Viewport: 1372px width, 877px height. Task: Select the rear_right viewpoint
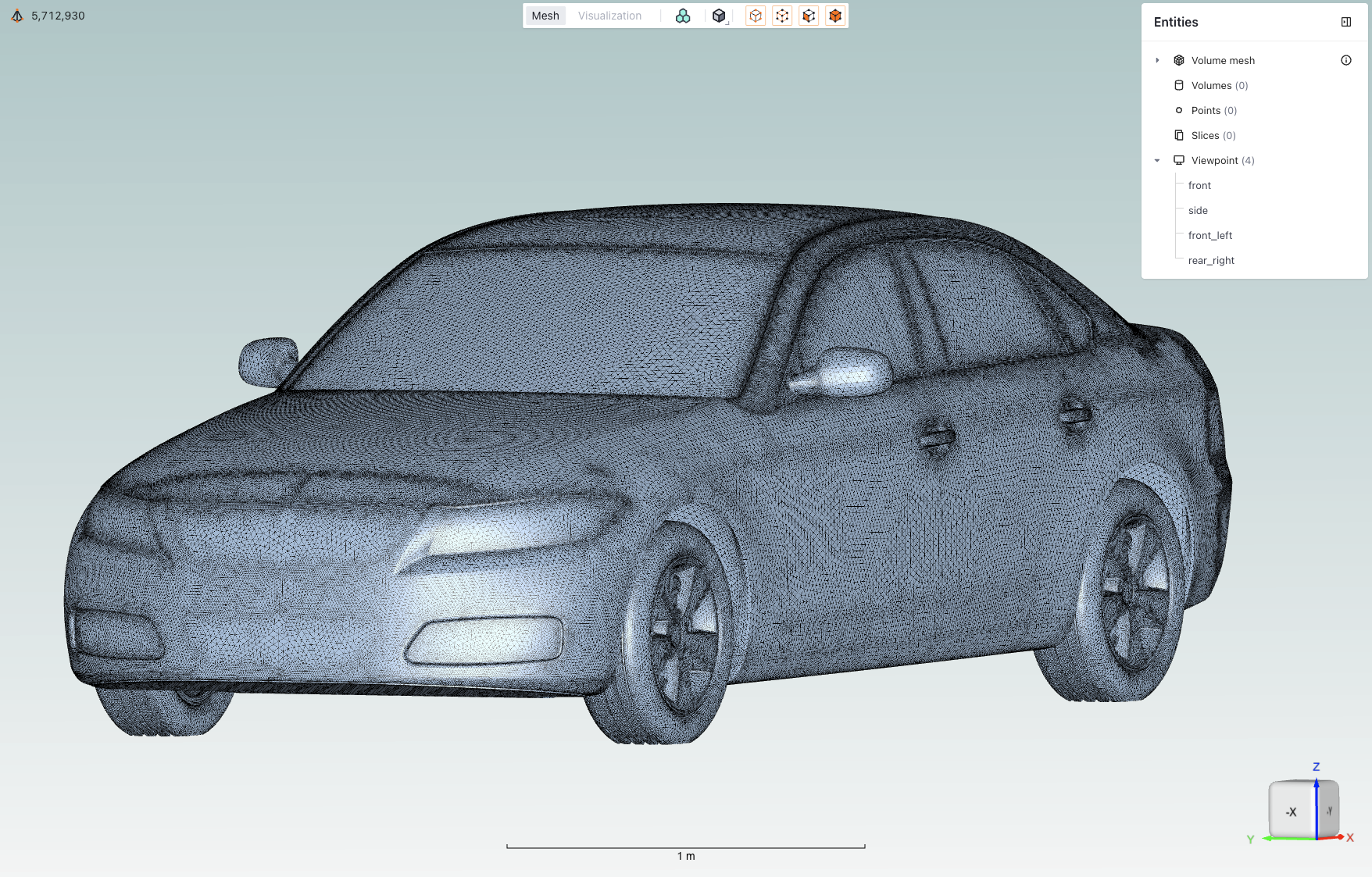click(1210, 260)
